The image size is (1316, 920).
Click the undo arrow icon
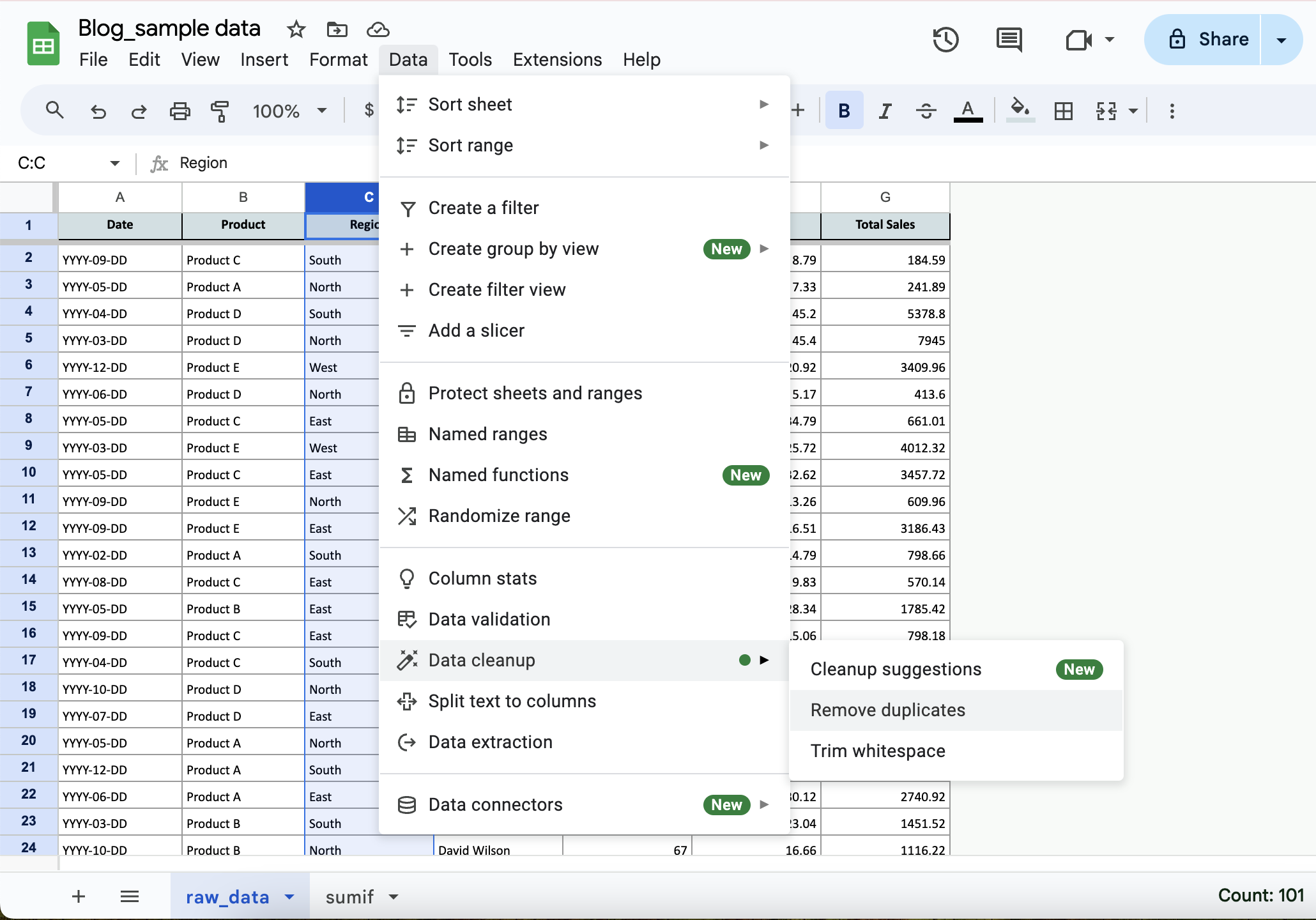[98, 111]
